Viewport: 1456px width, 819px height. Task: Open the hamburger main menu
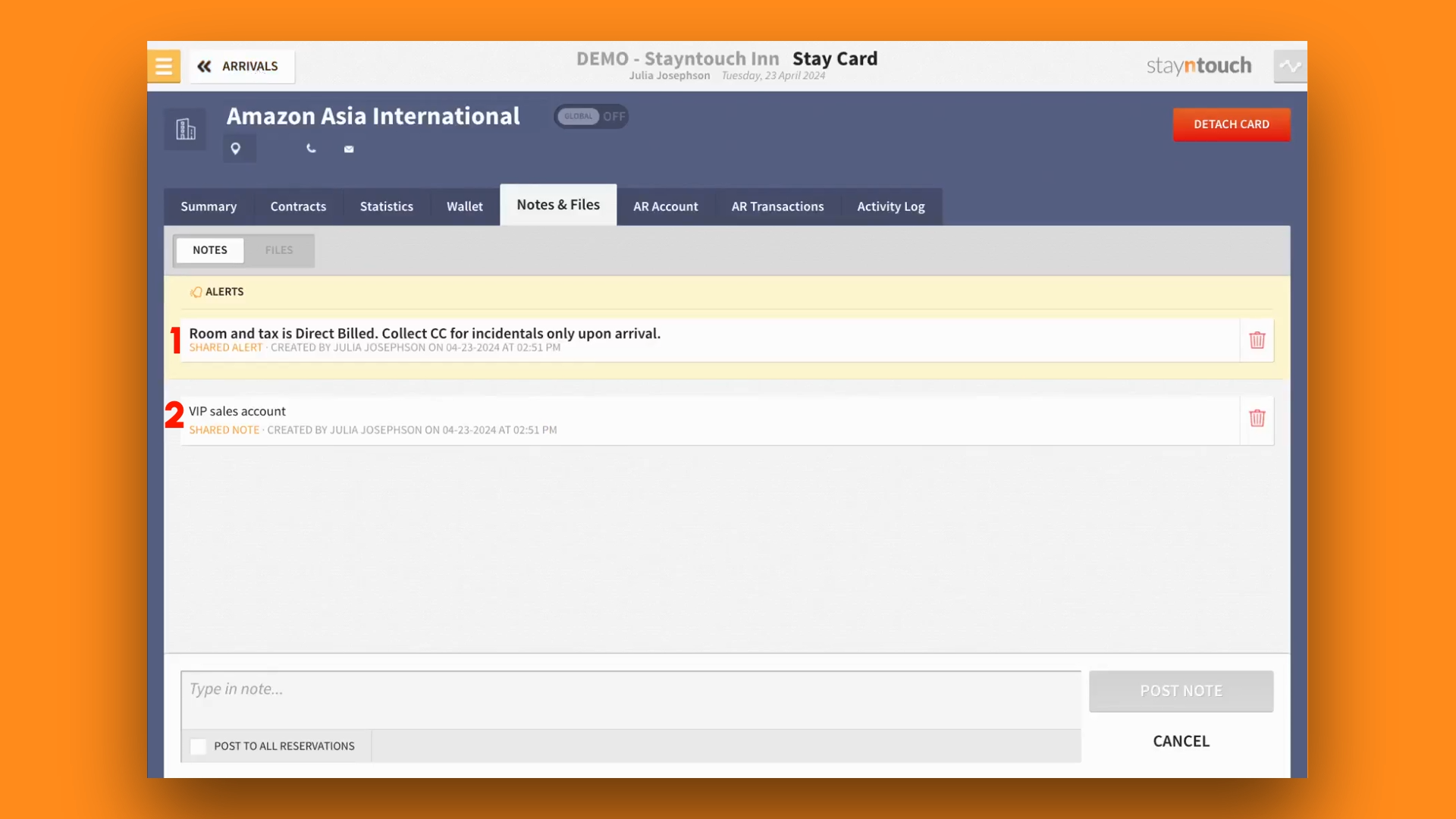[x=164, y=66]
